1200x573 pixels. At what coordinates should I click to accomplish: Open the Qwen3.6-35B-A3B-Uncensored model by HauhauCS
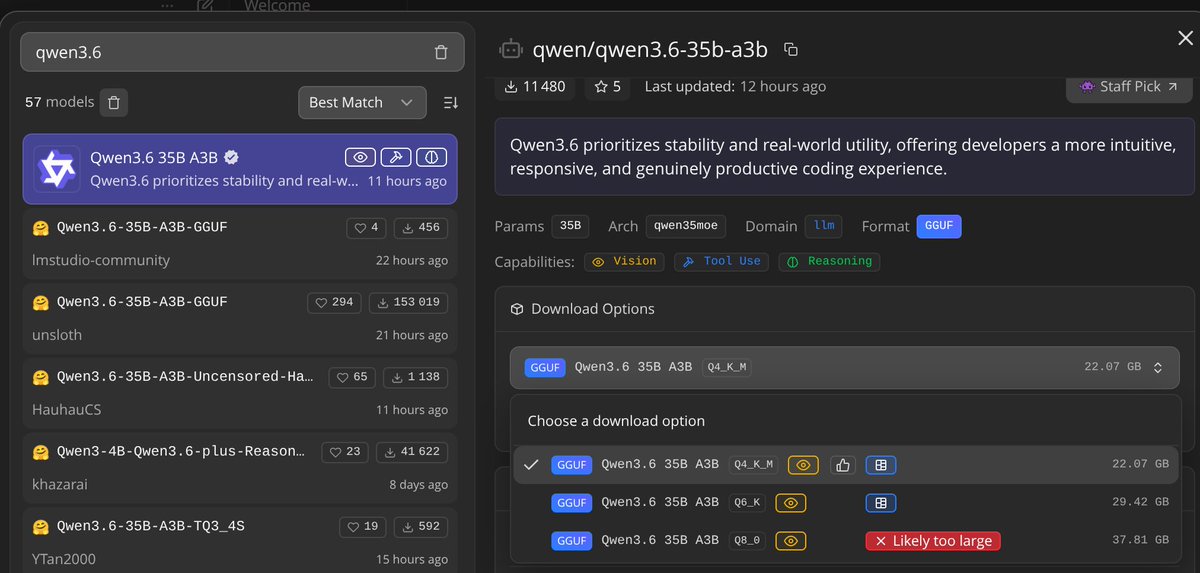pyautogui.click(x=240, y=393)
